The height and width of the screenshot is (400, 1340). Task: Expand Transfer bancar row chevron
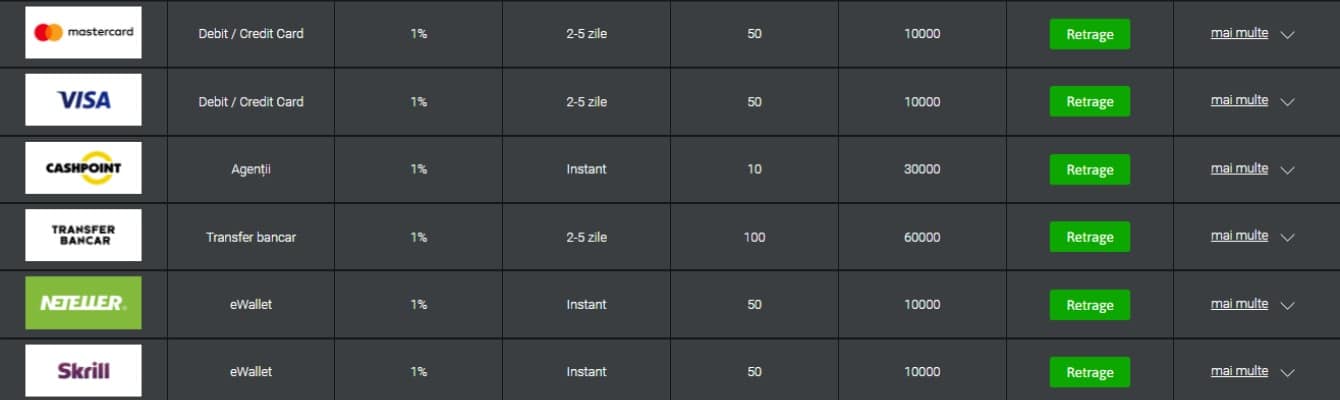(1287, 238)
